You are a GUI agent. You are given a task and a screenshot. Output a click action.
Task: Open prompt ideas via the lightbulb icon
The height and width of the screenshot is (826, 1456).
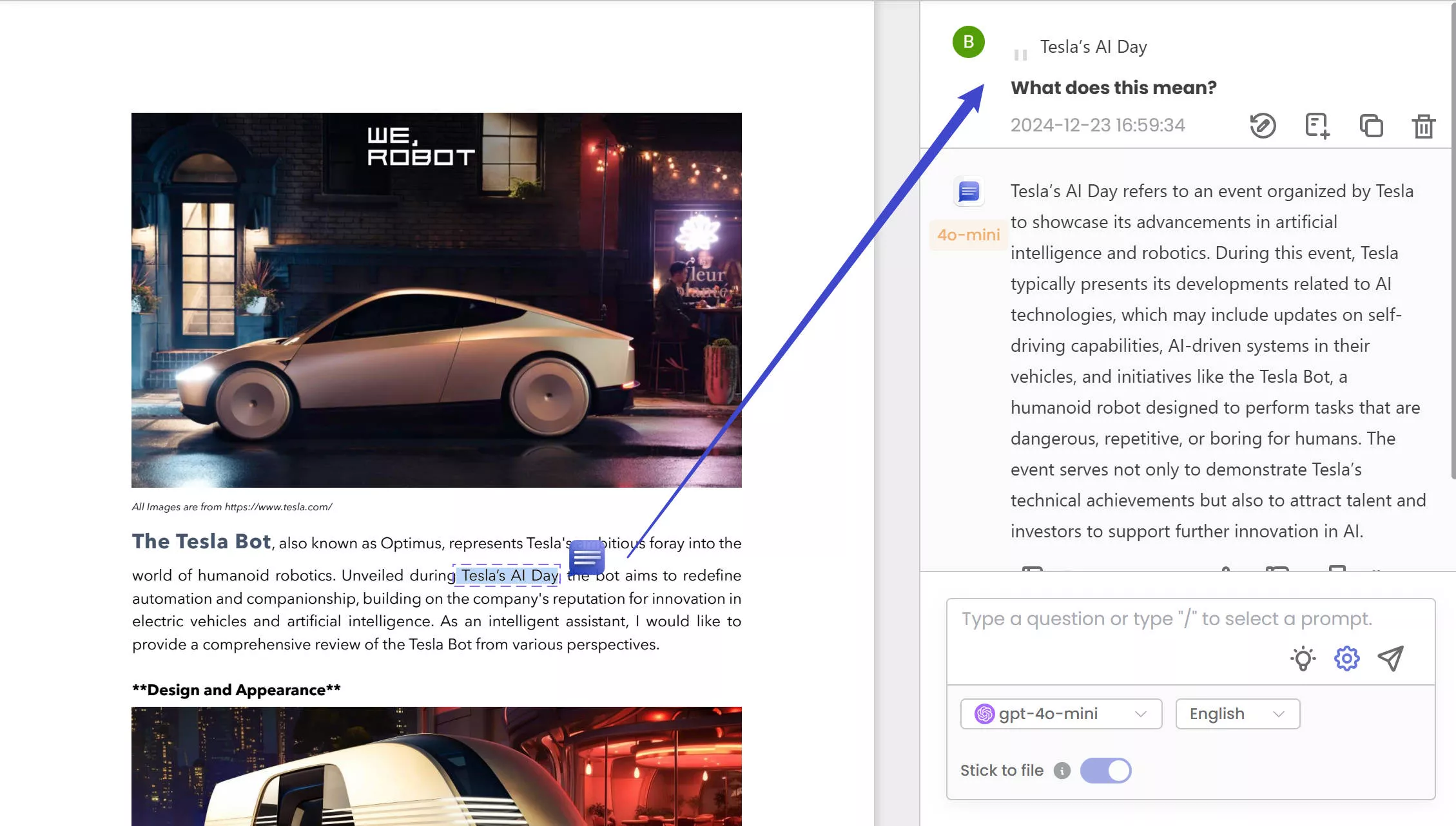click(x=1303, y=658)
